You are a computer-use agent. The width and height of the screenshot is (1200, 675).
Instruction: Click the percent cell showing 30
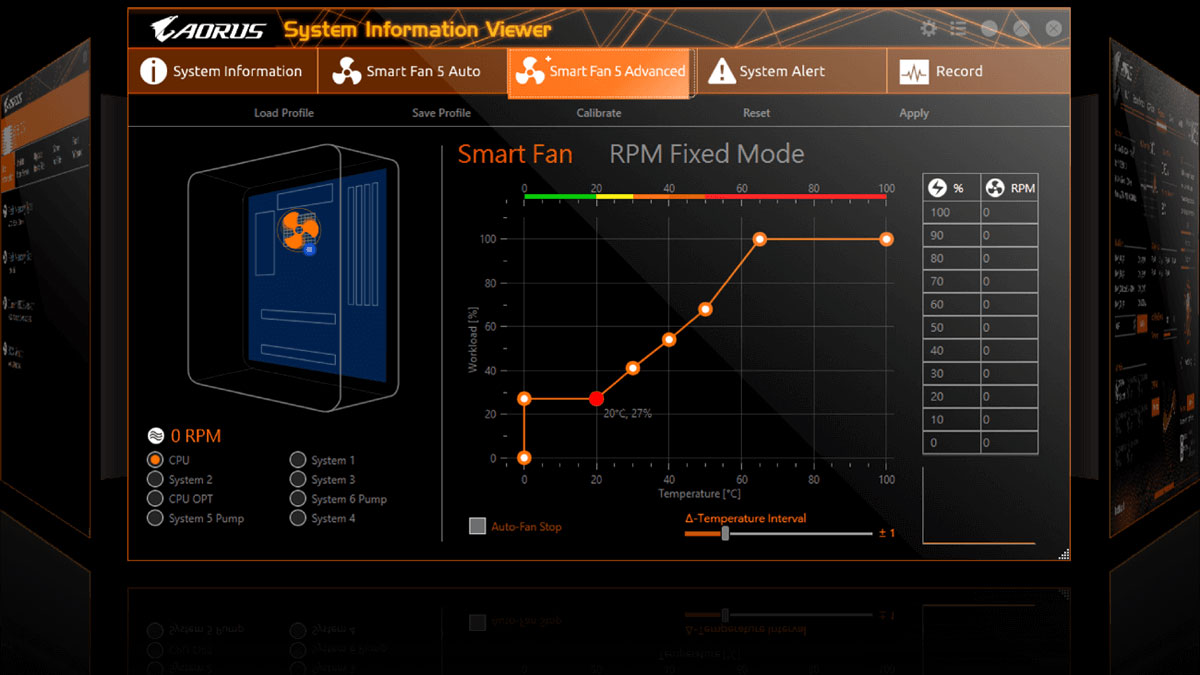pos(951,374)
